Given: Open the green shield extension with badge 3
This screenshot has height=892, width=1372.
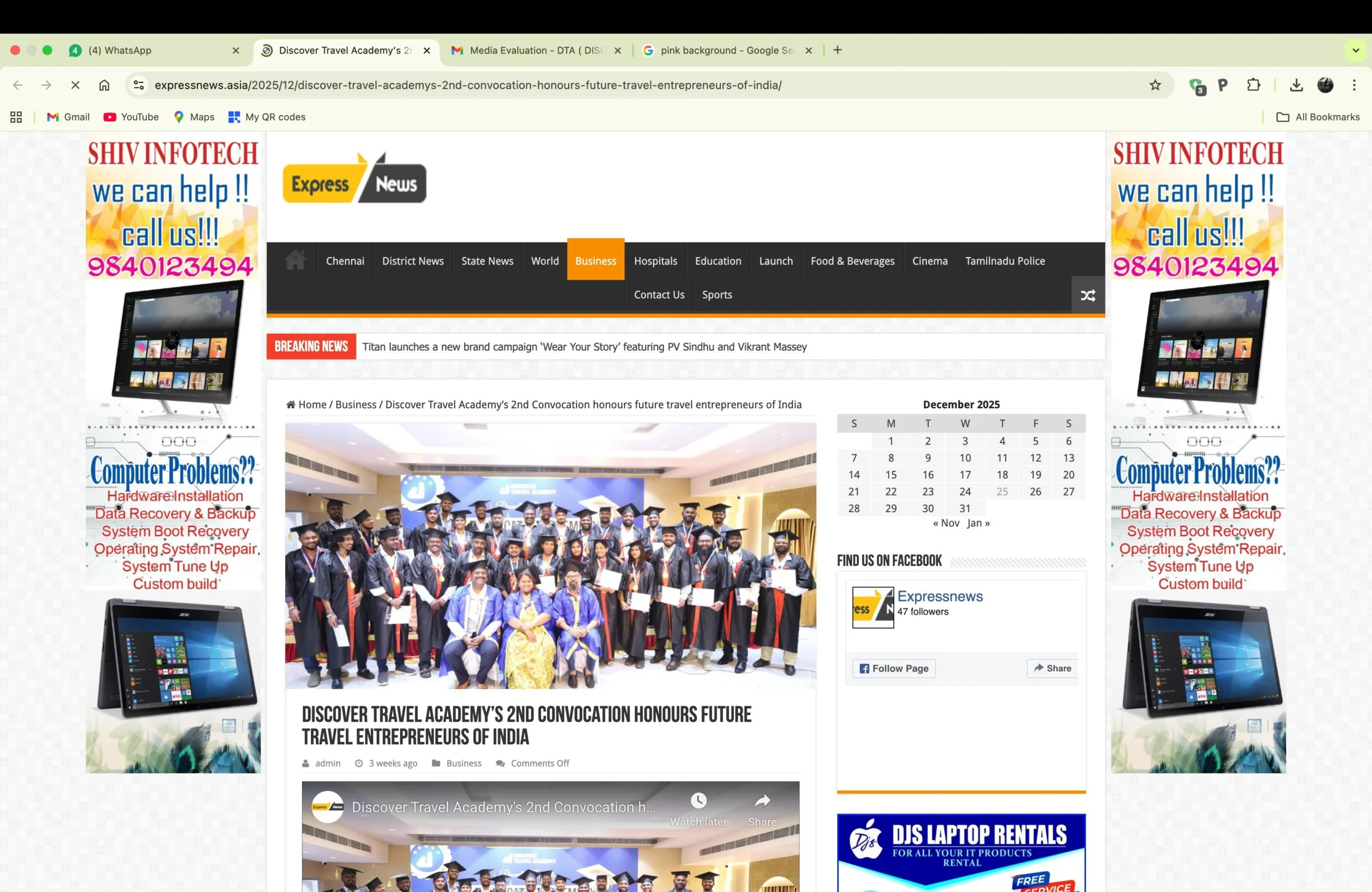Looking at the screenshot, I should pyautogui.click(x=1196, y=86).
